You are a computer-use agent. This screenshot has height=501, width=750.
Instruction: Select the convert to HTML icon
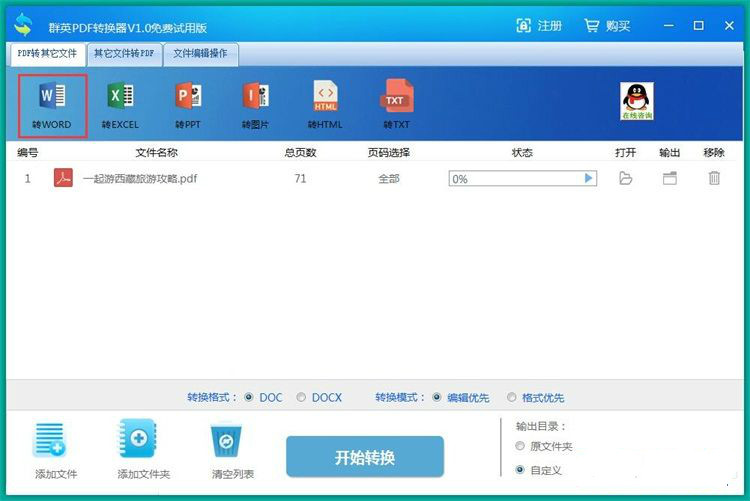325,106
